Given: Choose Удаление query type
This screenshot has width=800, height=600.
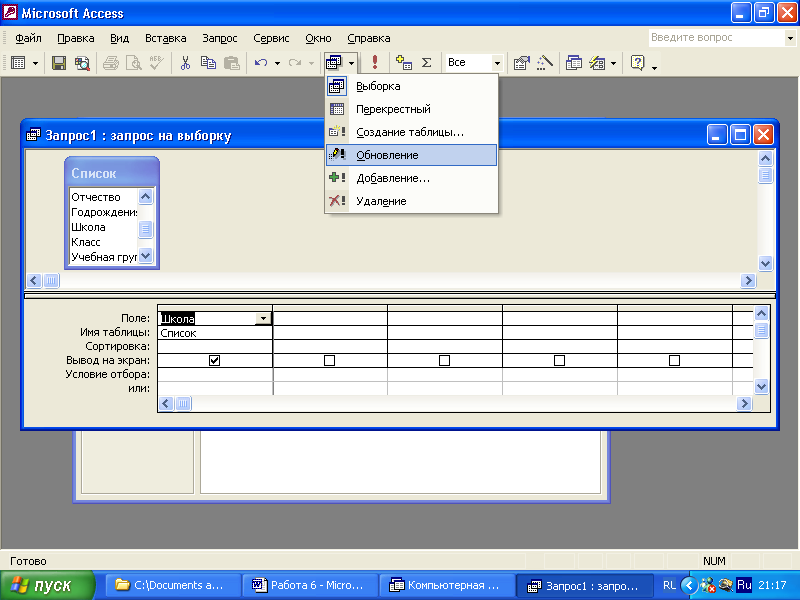Looking at the screenshot, I should click(411, 201).
